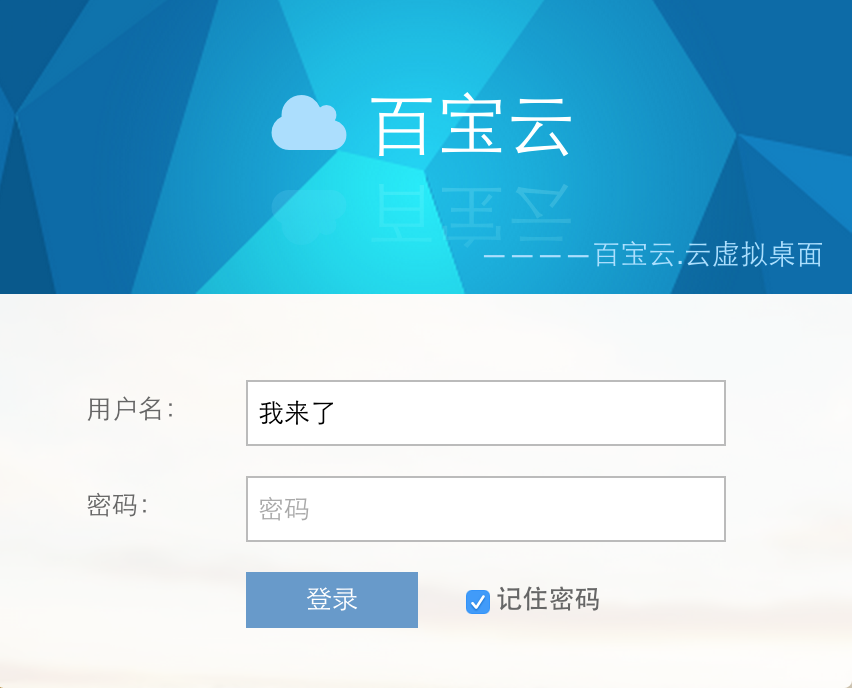Click the 宝 character in the title

tap(471, 126)
